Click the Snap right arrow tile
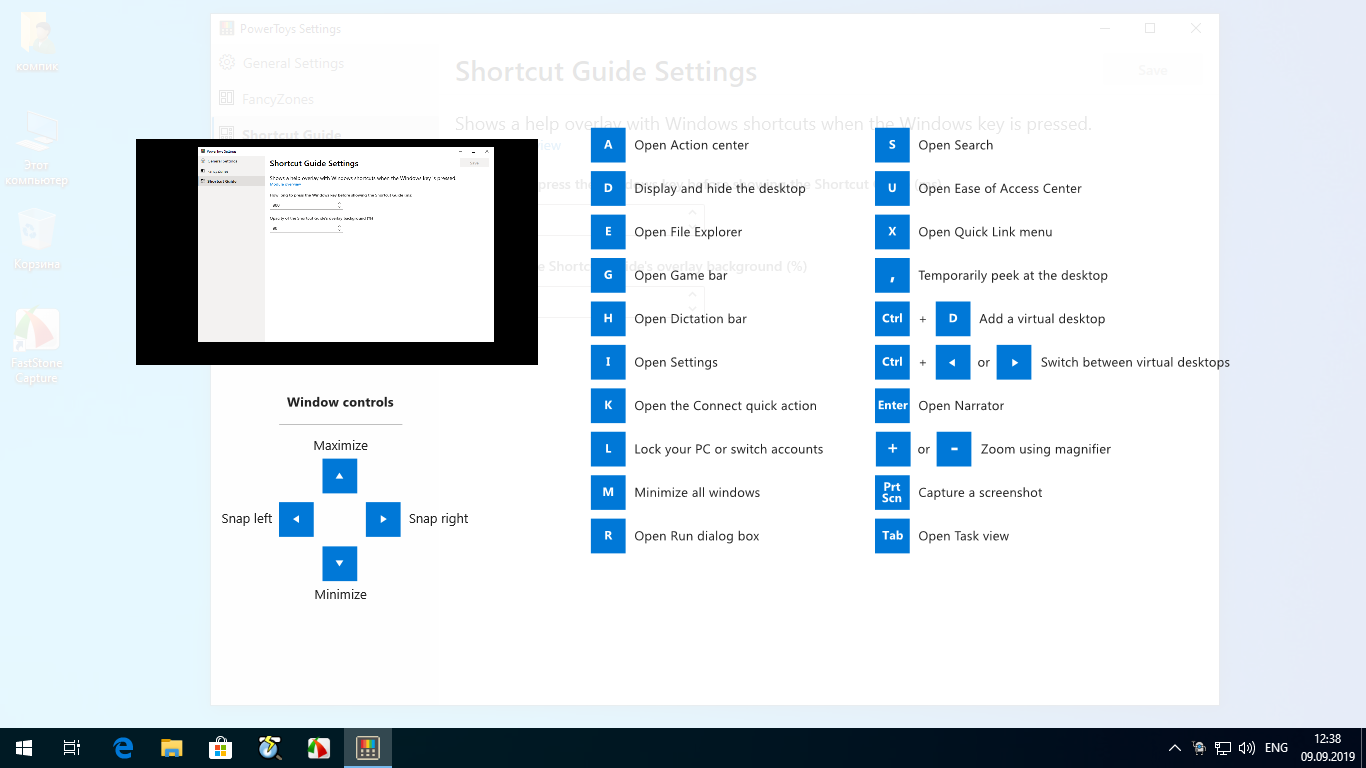Image resolution: width=1366 pixels, height=768 pixels. pyautogui.click(x=383, y=519)
